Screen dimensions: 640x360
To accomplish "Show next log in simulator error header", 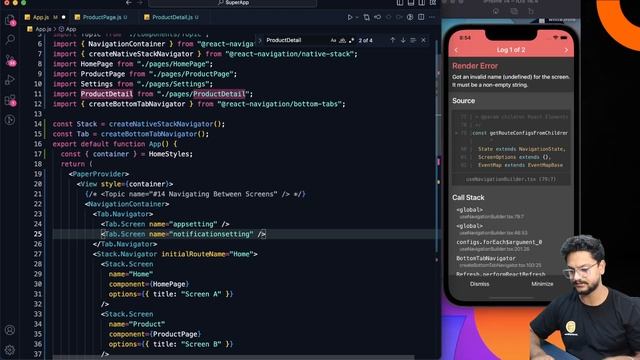I will click(566, 50).
